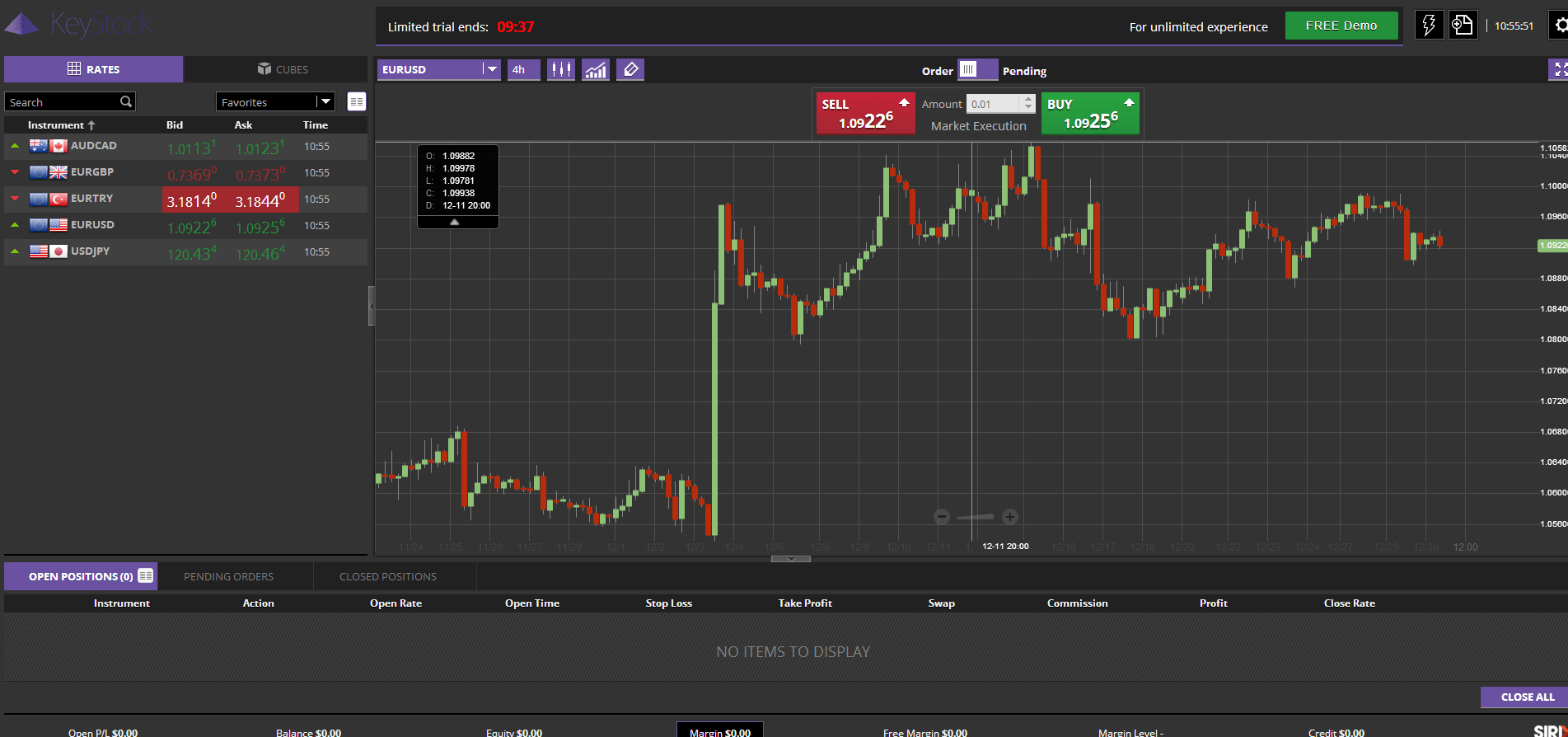Click the Amount input field

pos(994,104)
